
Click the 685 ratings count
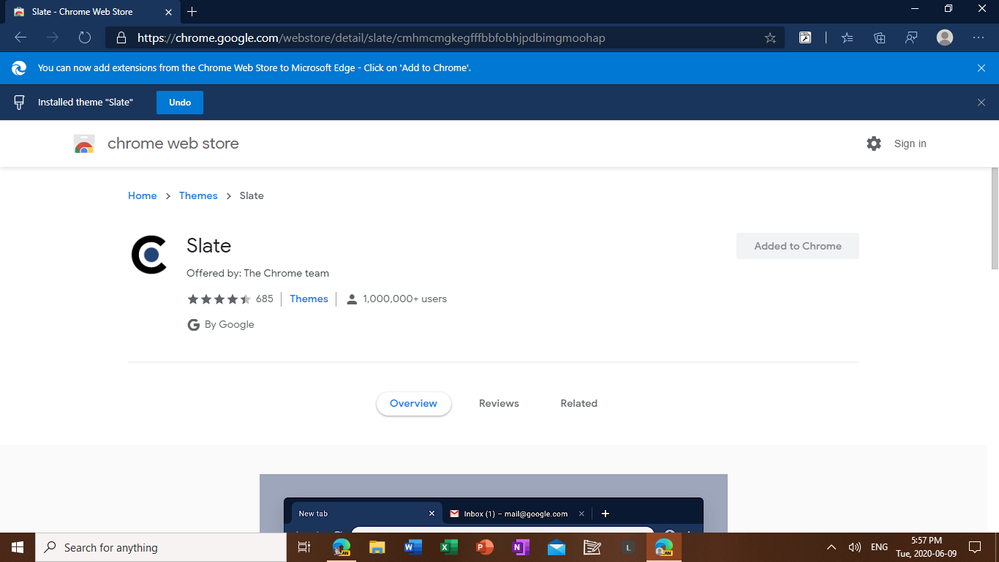pos(264,299)
